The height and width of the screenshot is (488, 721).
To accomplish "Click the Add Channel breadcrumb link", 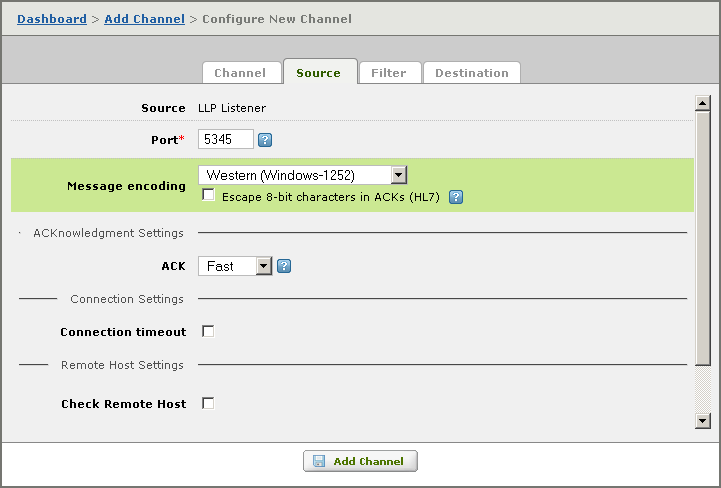I will point(144,19).
